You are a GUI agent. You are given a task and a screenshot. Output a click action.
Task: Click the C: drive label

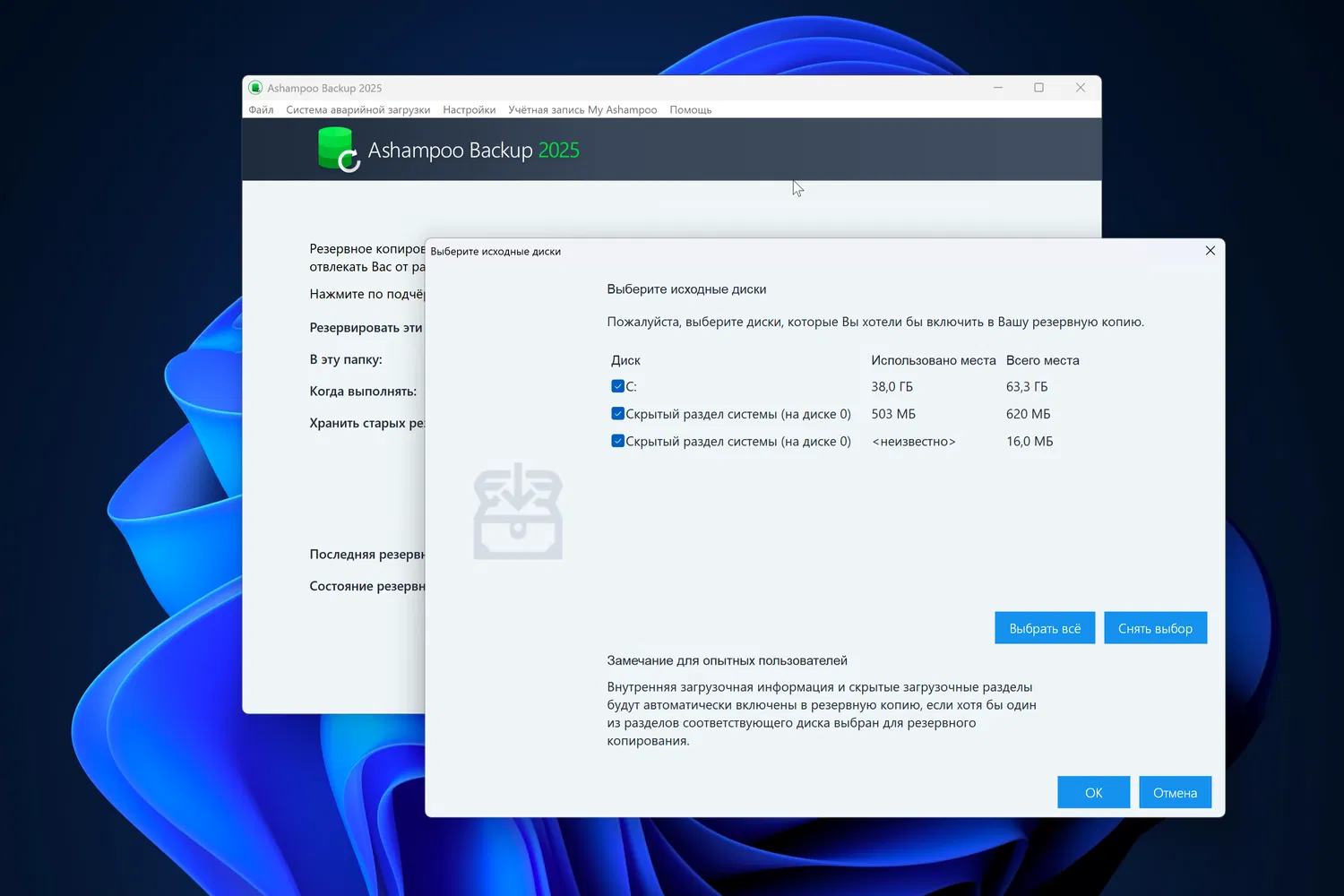[x=631, y=387]
